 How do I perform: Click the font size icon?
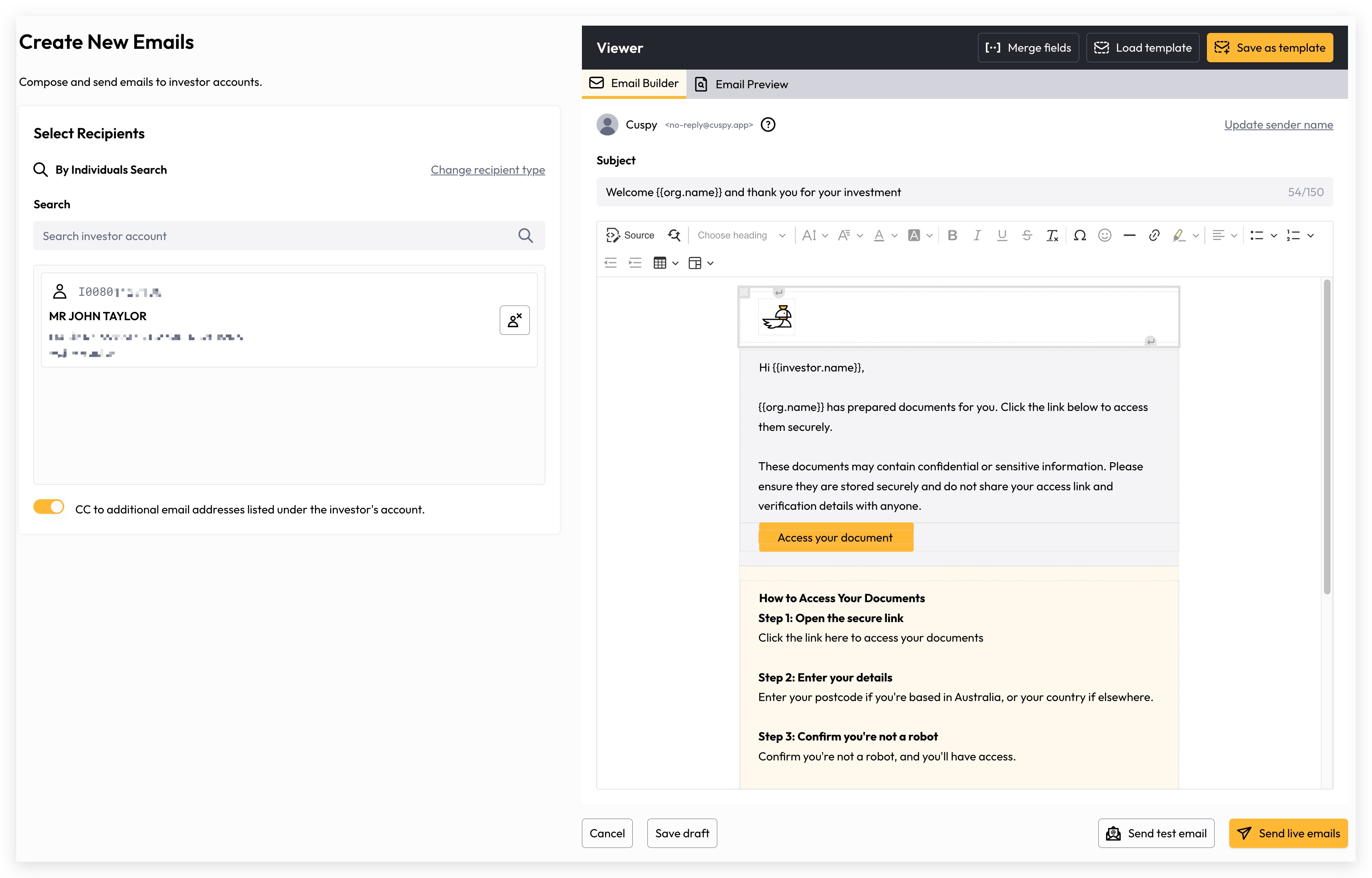pos(808,235)
